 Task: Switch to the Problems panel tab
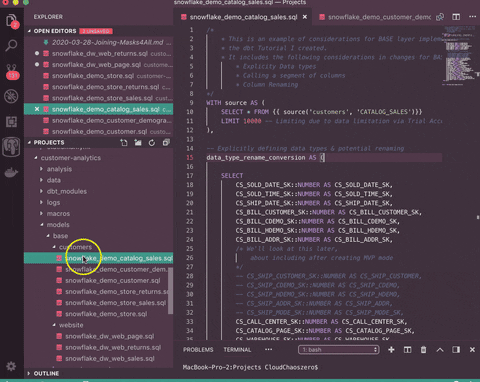click(x=198, y=350)
